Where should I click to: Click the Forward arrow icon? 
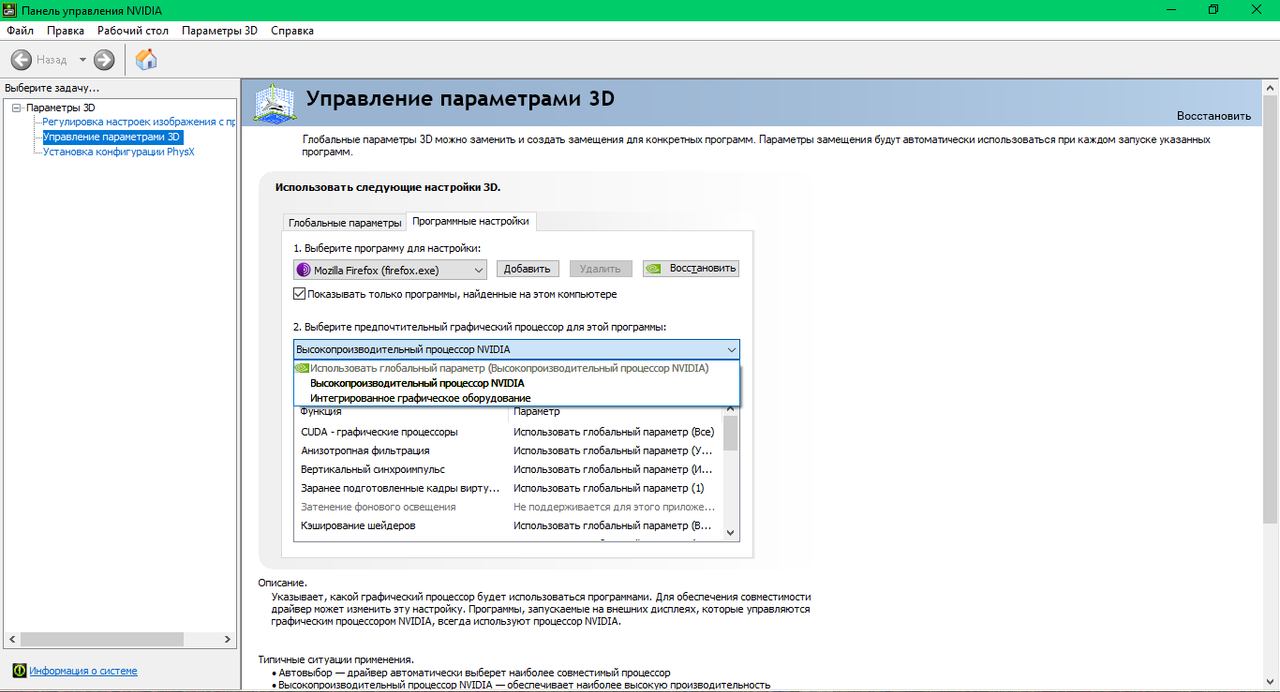coord(104,59)
